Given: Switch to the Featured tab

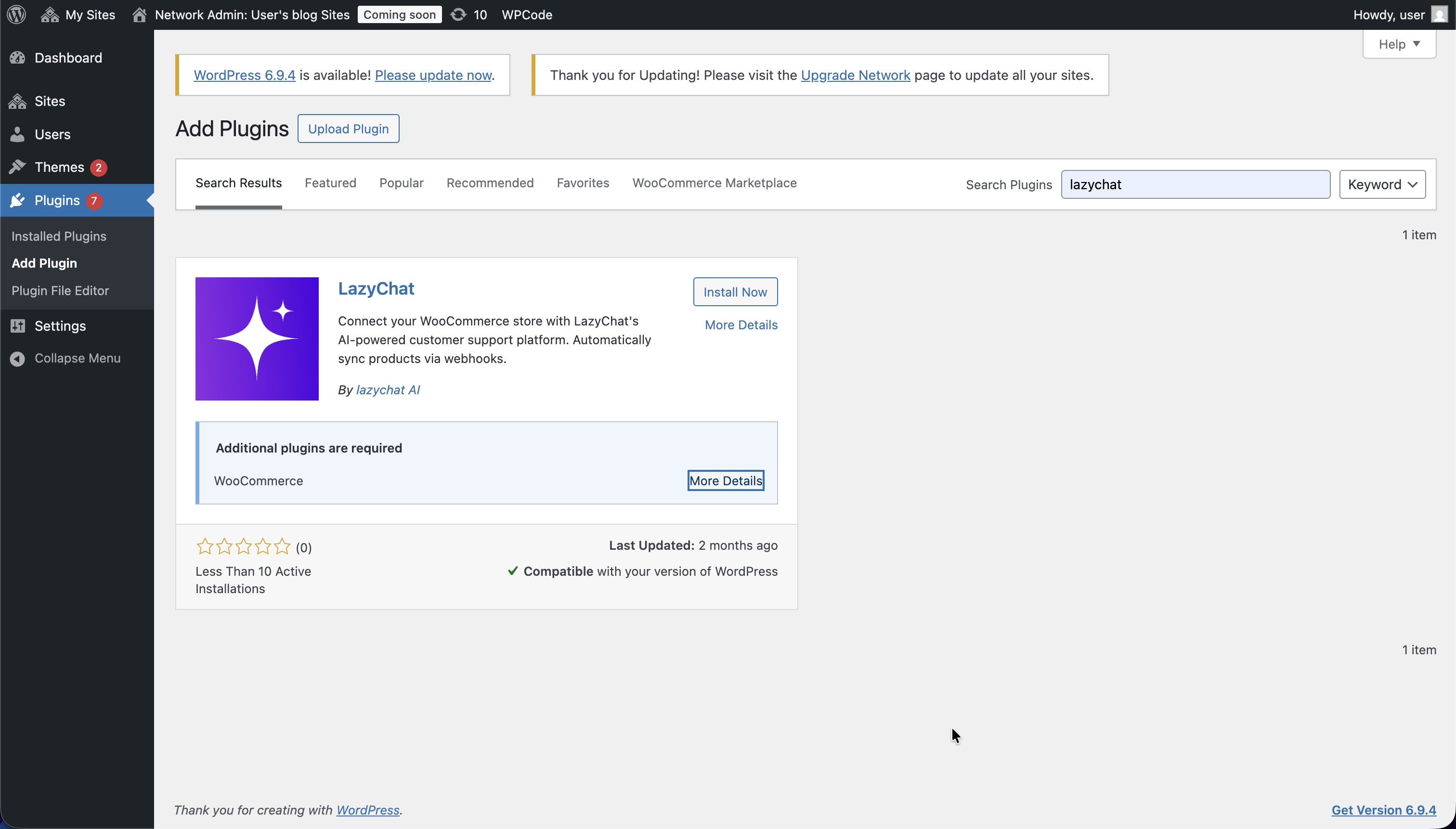Looking at the screenshot, I should click(330, 183).
